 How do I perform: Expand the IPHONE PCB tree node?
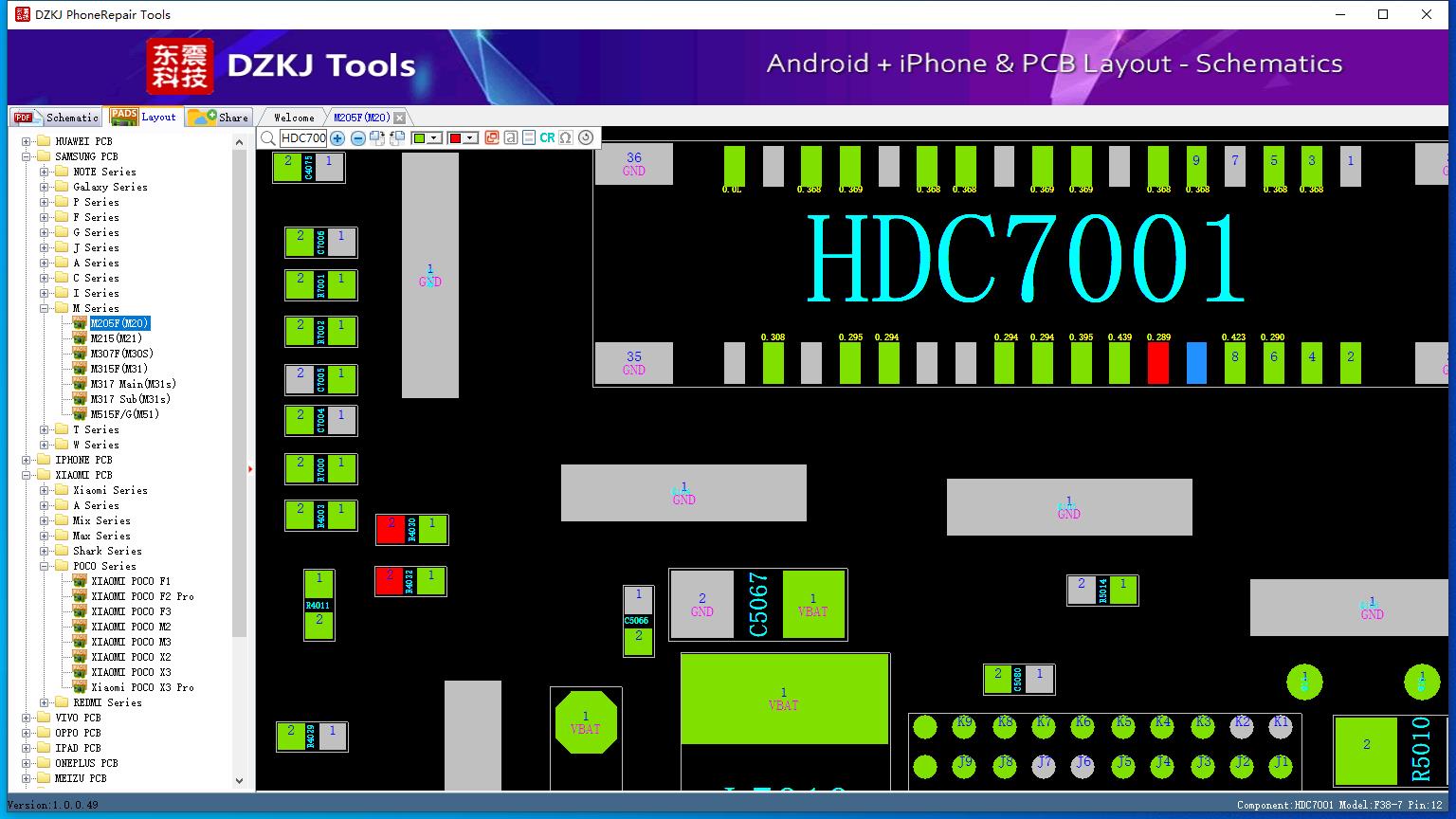(x=27, y=460)
